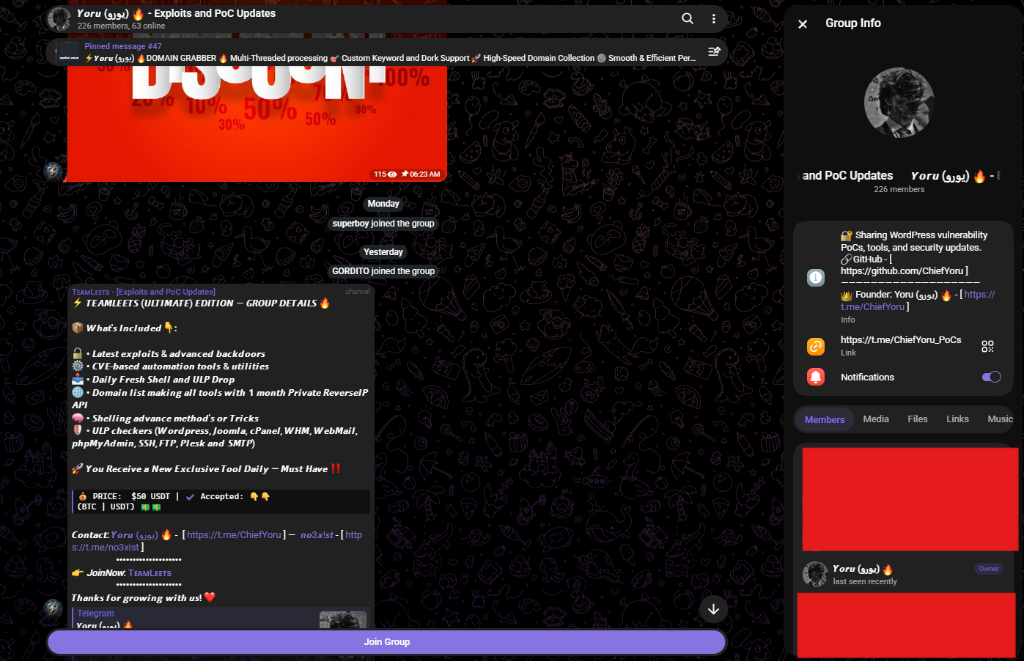Switch to the Files tab
Viewport: 1024px width, 661px height.
(917, 419)
